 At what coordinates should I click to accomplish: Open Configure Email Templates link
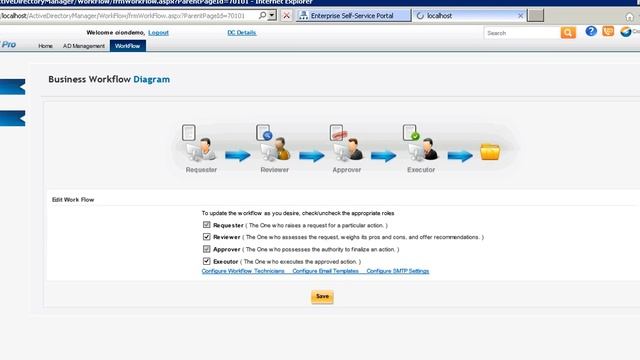(x=326, y=271)
